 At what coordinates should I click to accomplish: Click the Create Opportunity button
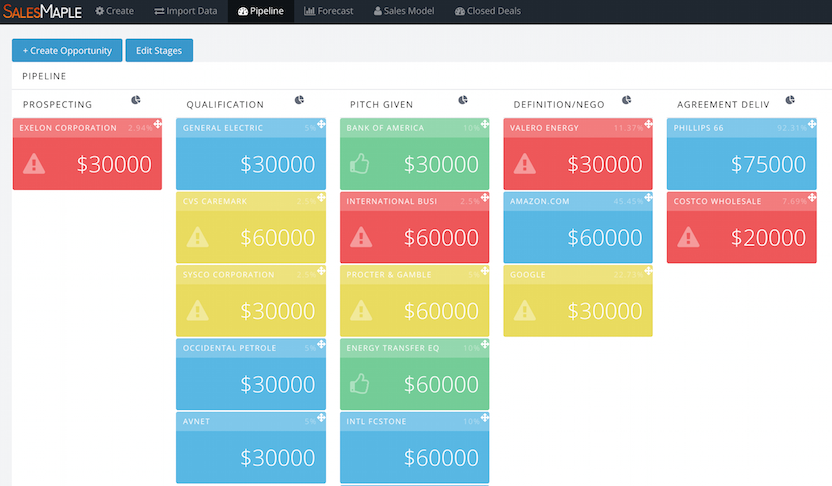[x=67, y=50]
